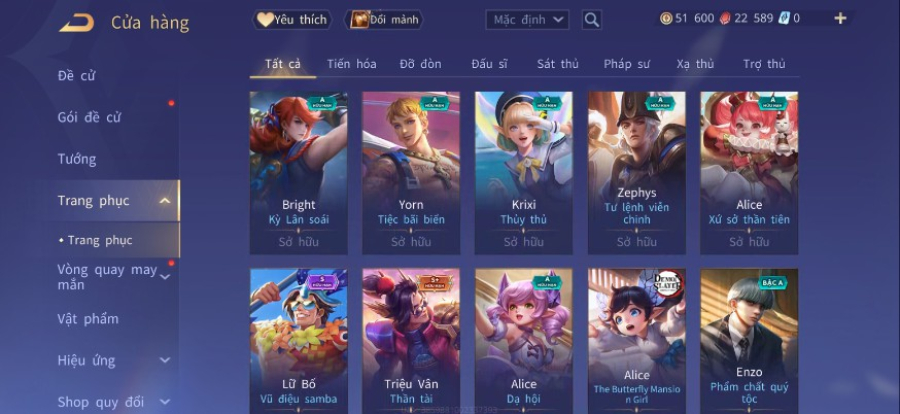Expand the Shop quy đổi section
Image resolution: width=900 pixels, height=414 pixels.
(165, 402)
